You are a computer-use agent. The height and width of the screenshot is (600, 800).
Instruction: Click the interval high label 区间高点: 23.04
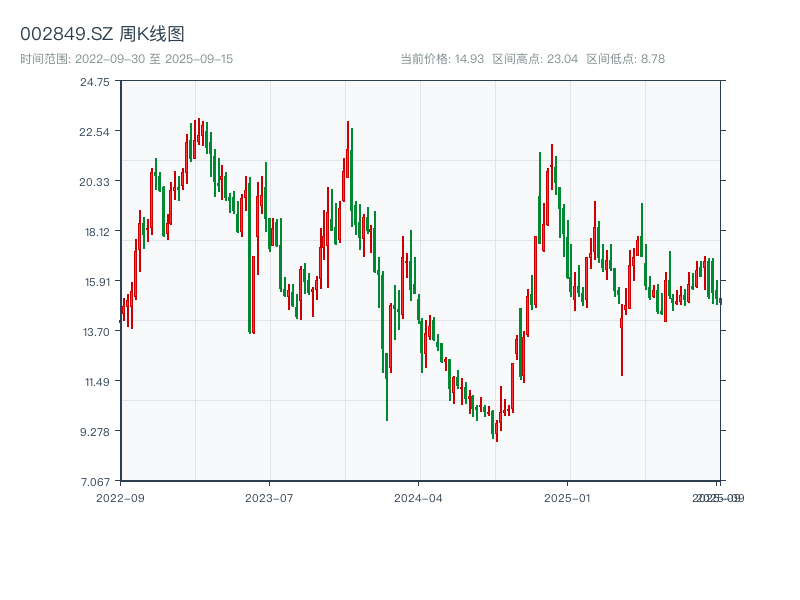click(535, 59)
